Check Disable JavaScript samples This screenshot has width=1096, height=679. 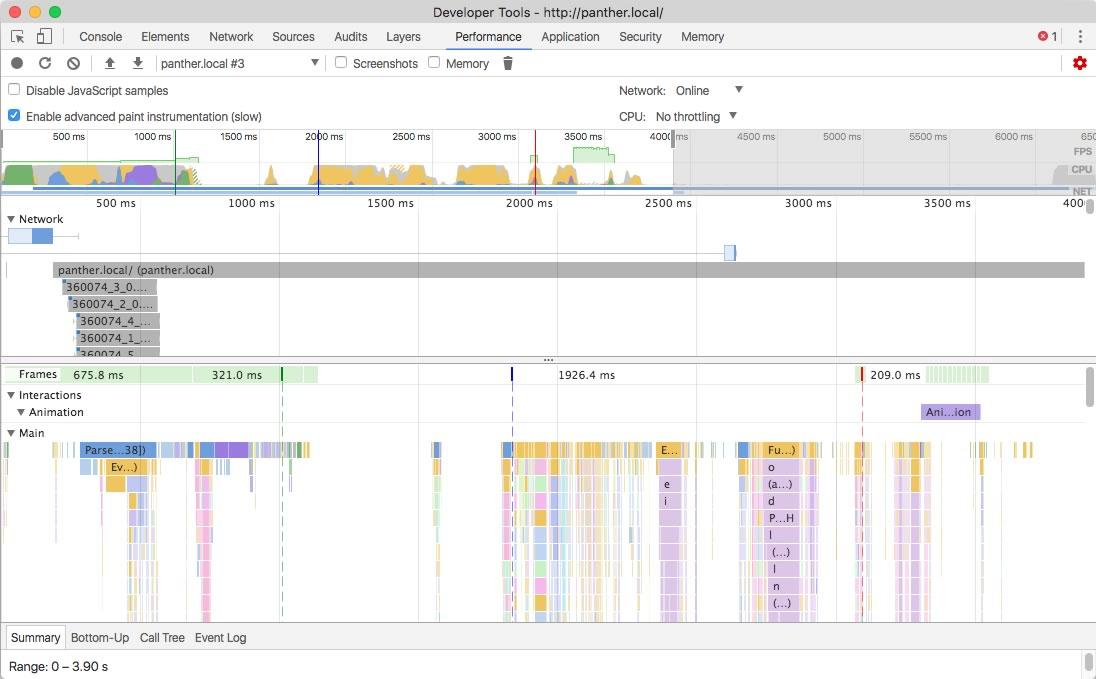coord(14,90)
